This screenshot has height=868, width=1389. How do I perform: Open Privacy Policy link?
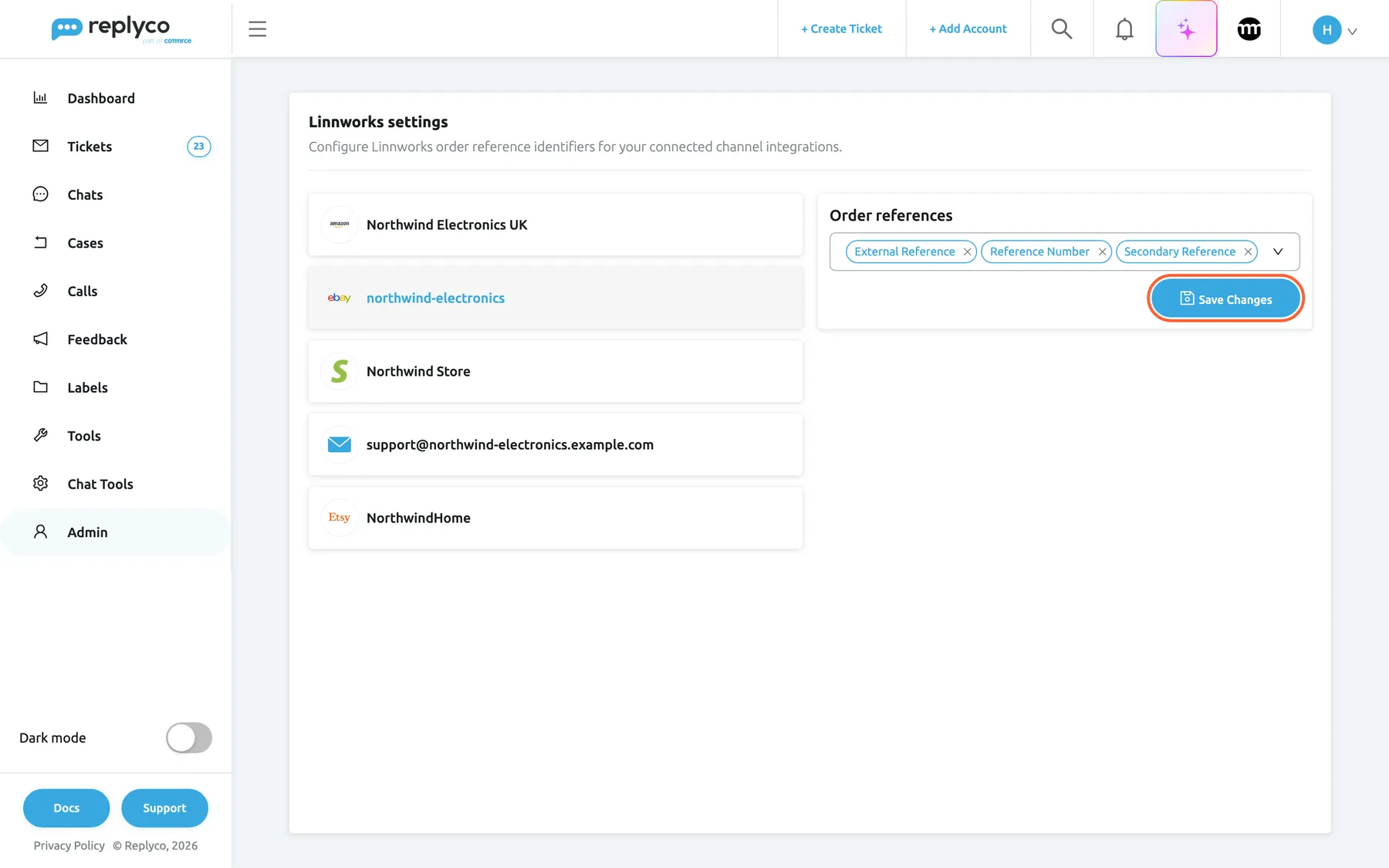[x=69, y=846]
